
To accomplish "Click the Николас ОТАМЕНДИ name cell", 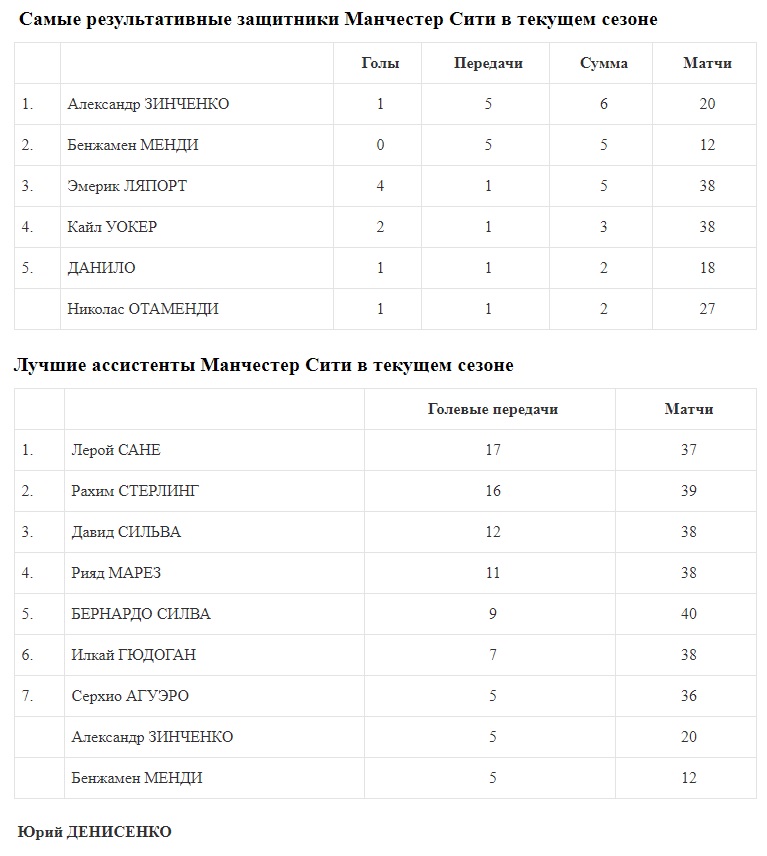I will pyautogui.click(x=143, y=309).
